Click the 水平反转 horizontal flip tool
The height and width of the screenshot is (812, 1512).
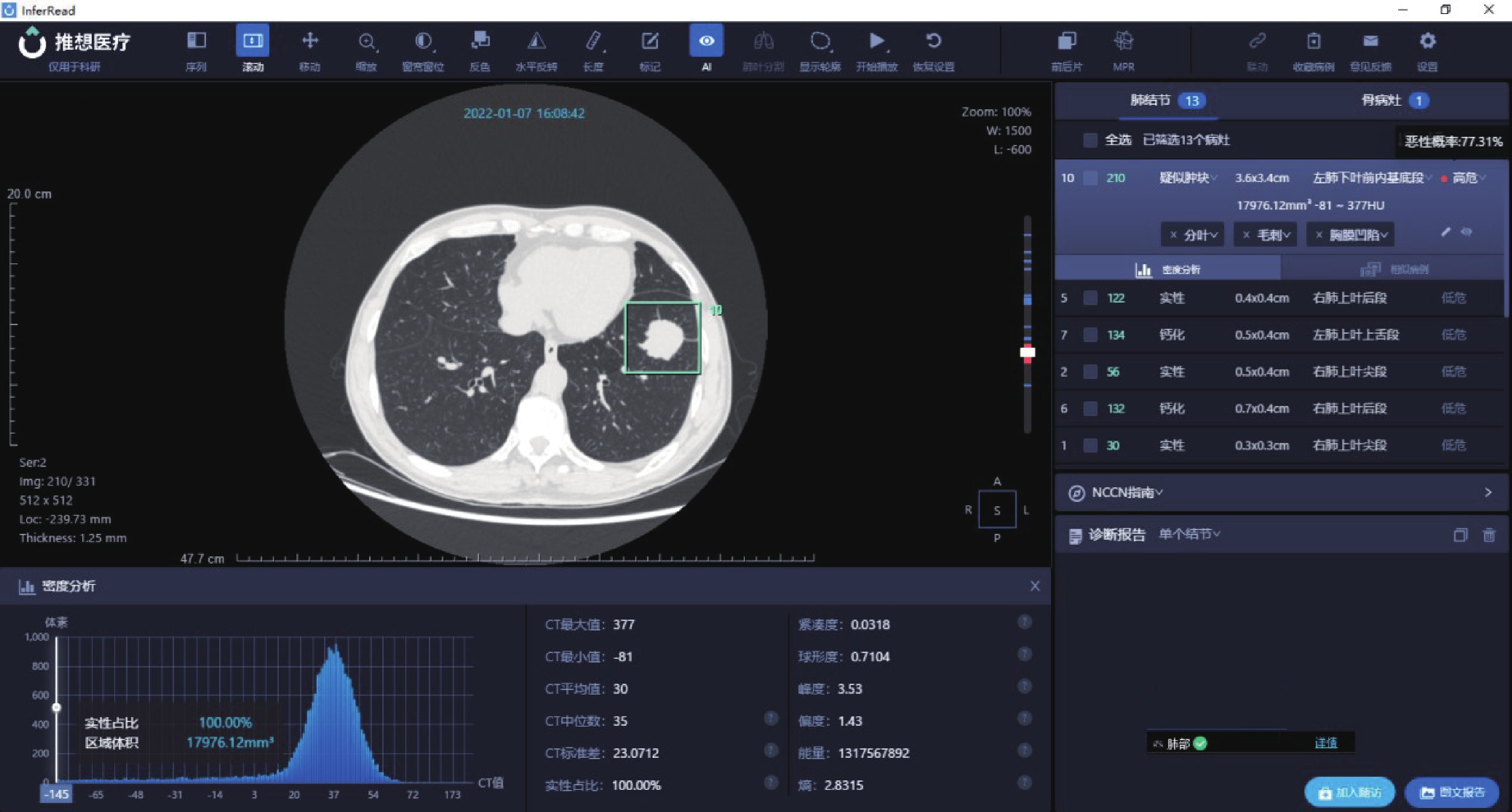click(x=536, y=51)
